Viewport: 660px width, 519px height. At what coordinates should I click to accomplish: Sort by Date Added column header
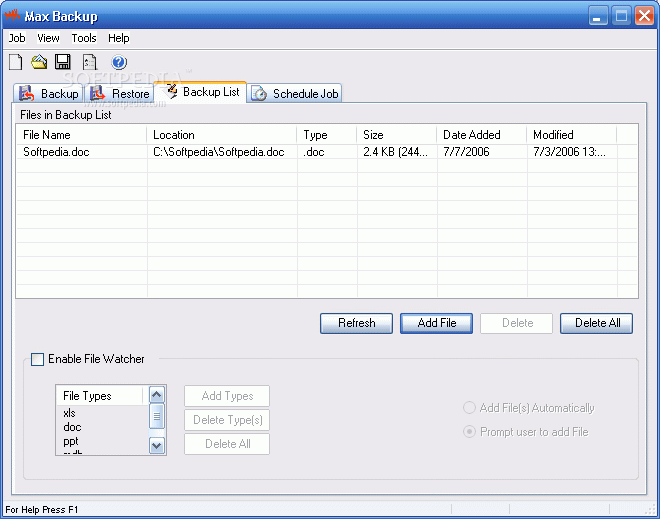point(482,135)
